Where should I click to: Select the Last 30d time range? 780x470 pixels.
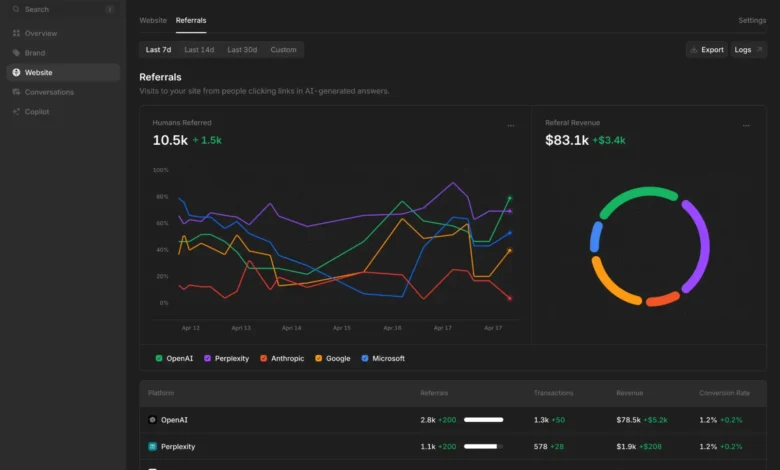pyautogui.click(x=242, y=49)
